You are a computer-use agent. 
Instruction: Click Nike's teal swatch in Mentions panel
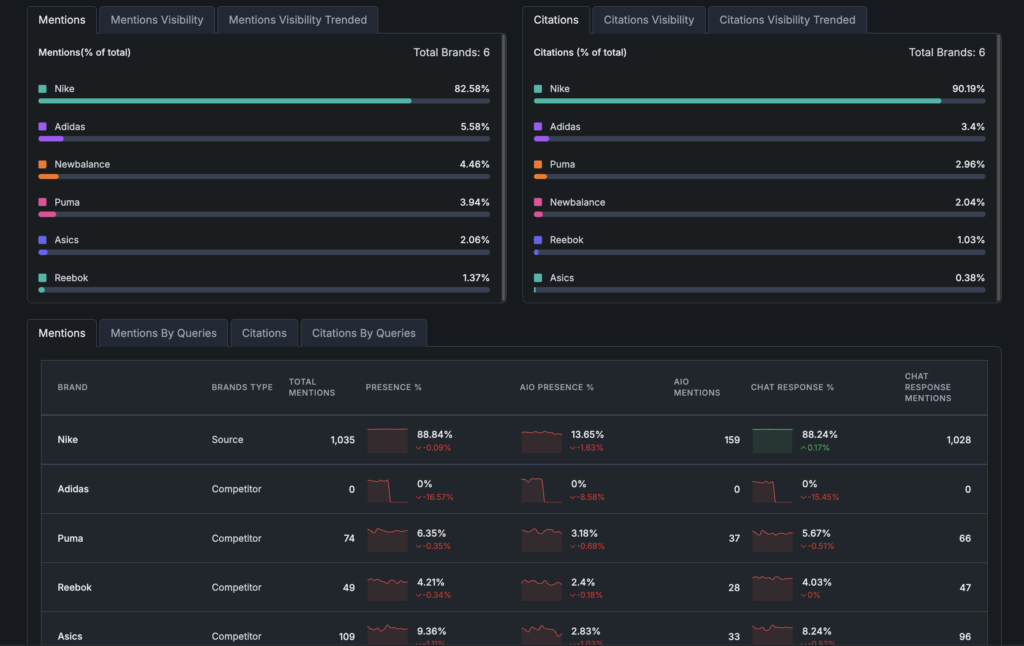point(43,89)
